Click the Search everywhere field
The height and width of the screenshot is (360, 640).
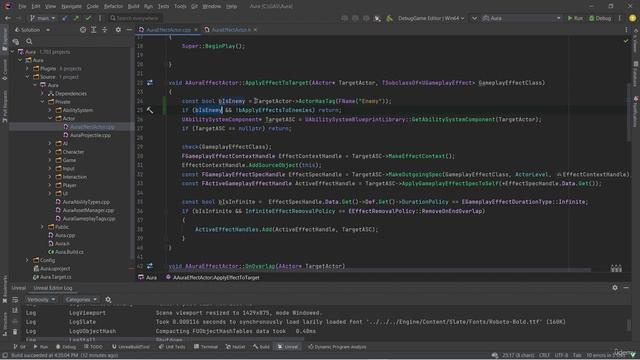point(136,18)
